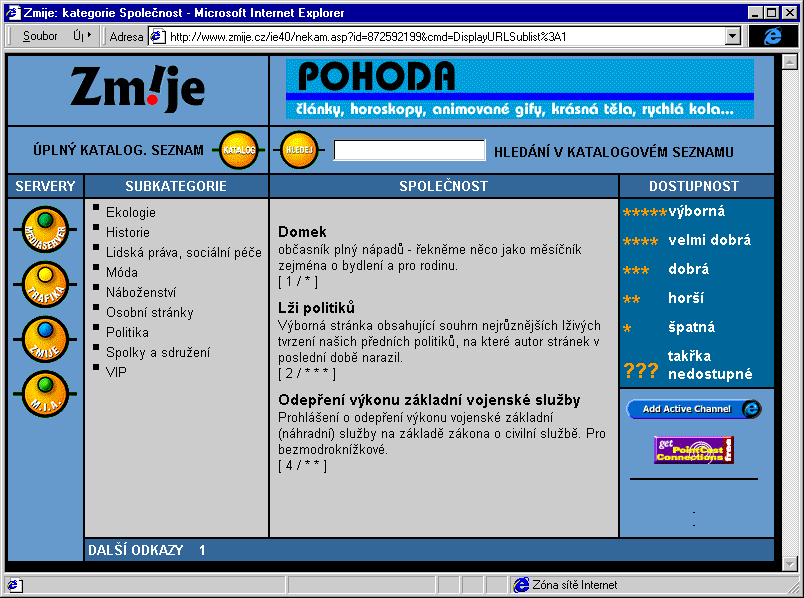Click the POHODA banner advertisement
Screen dimensions: 804x598
[x=519, y=89]
